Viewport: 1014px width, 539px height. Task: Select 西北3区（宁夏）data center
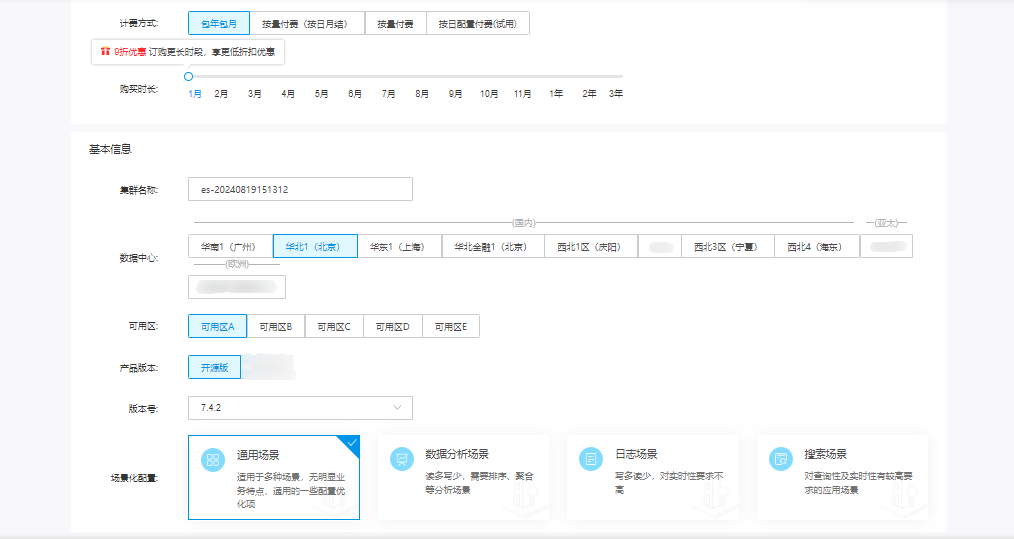click(x=727, y=246)
